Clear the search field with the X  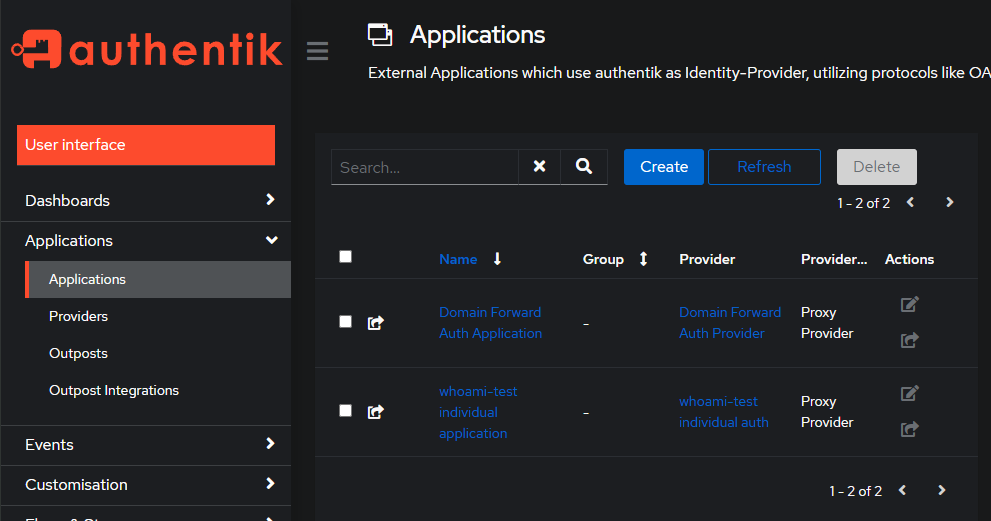(539, 166)
